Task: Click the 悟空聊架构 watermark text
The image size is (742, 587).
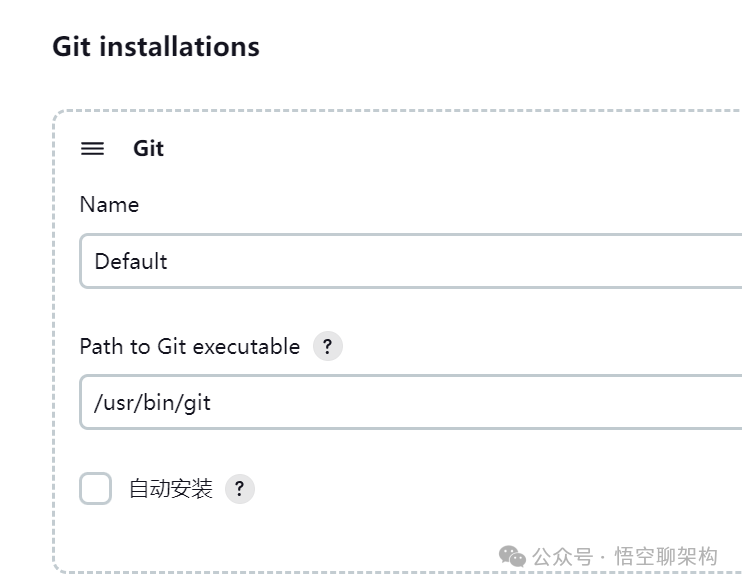Action: click(x=666, y=557)
